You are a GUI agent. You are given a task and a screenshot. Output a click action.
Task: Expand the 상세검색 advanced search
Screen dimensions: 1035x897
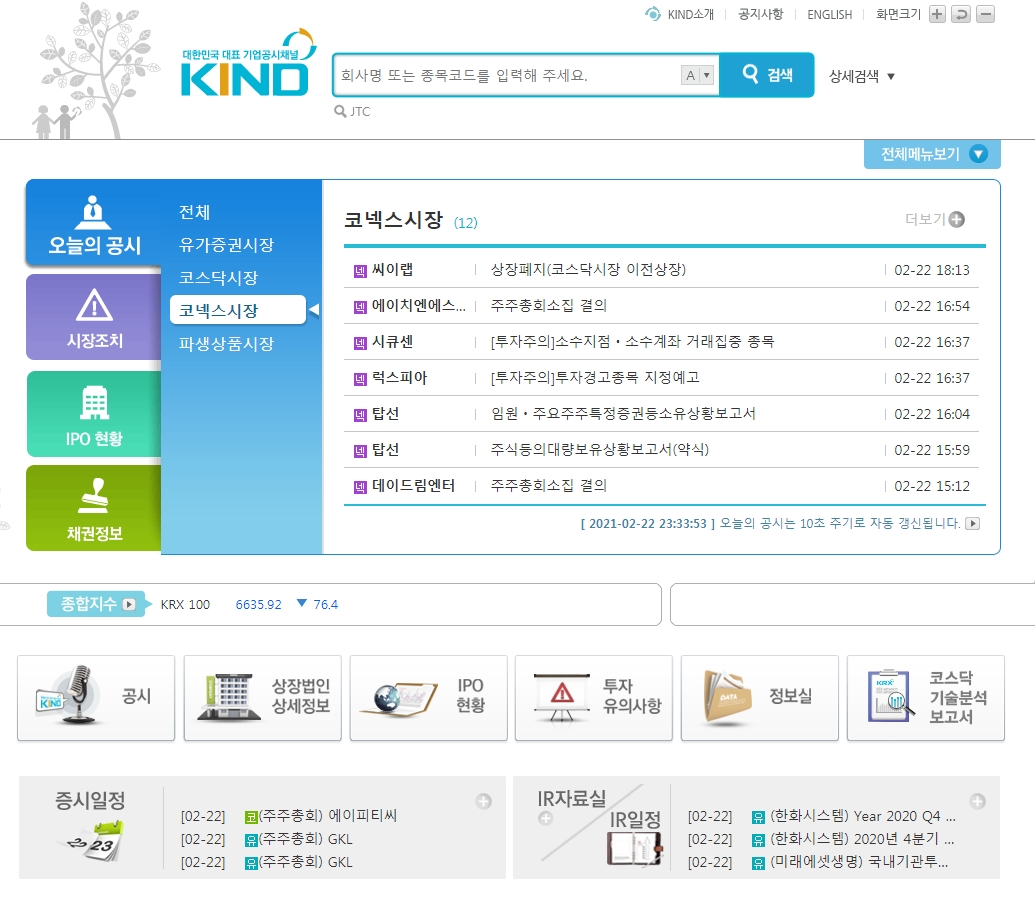(861, 77)
